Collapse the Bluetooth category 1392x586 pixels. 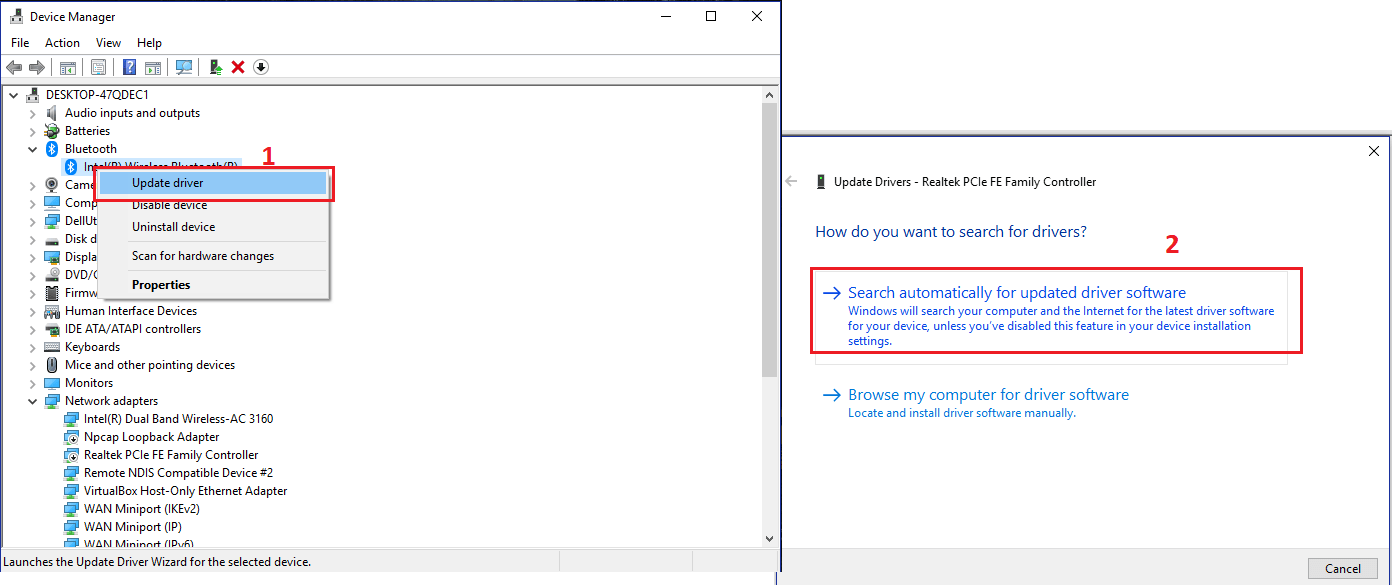pyautogui.click(x=31, y=148)
